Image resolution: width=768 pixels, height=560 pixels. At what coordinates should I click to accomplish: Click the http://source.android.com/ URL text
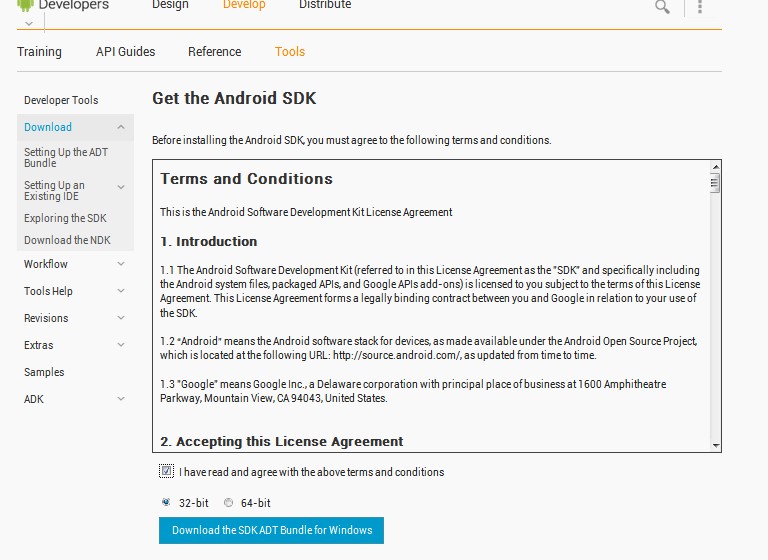pos(397,355)
